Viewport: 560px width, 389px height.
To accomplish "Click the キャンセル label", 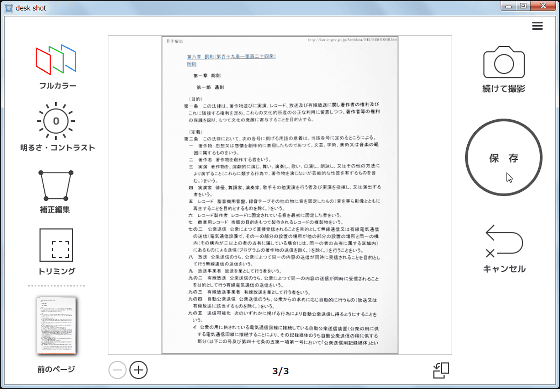I will (x=504, y=269).
